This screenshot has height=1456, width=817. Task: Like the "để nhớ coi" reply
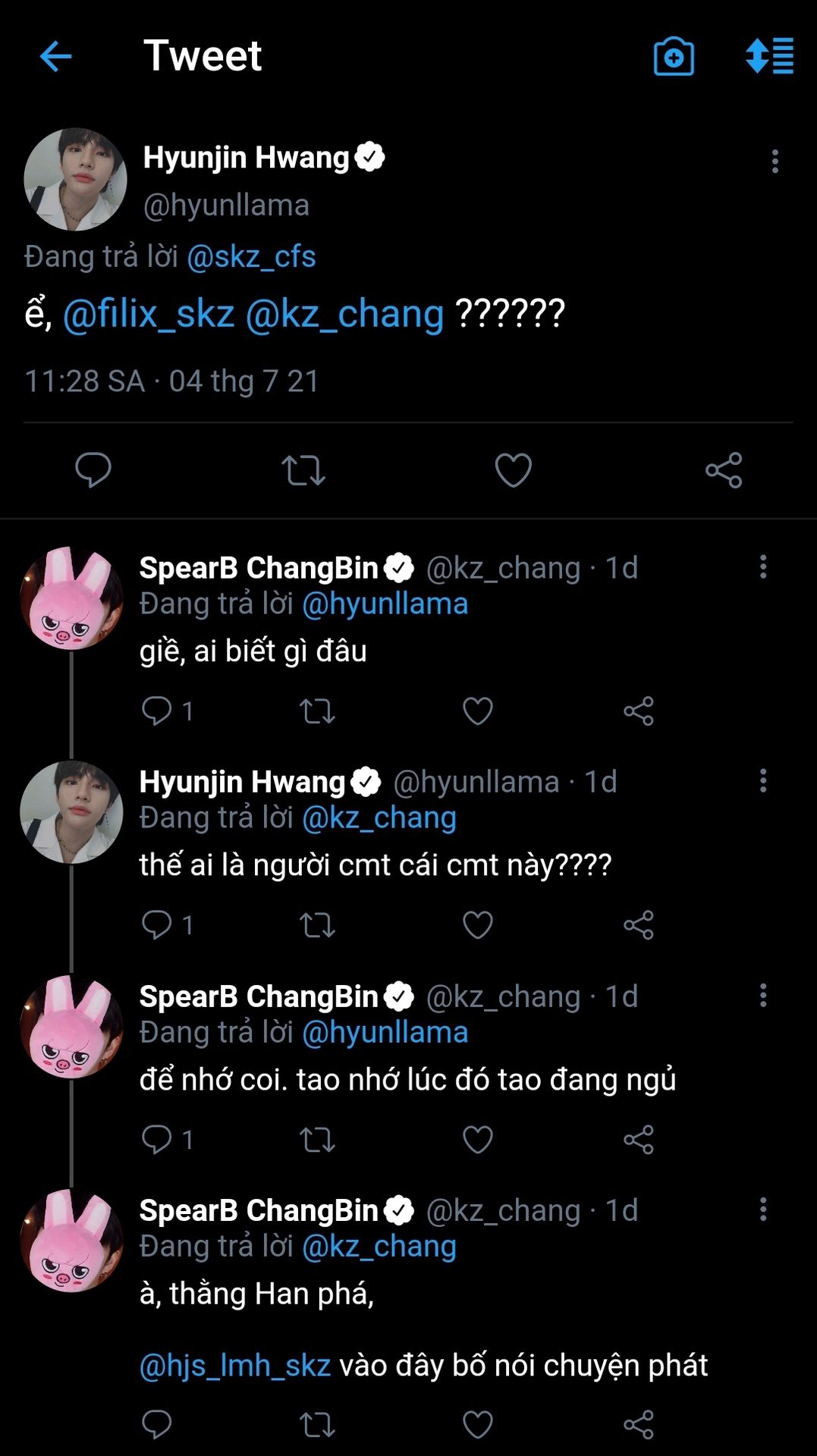[478, 1140]
